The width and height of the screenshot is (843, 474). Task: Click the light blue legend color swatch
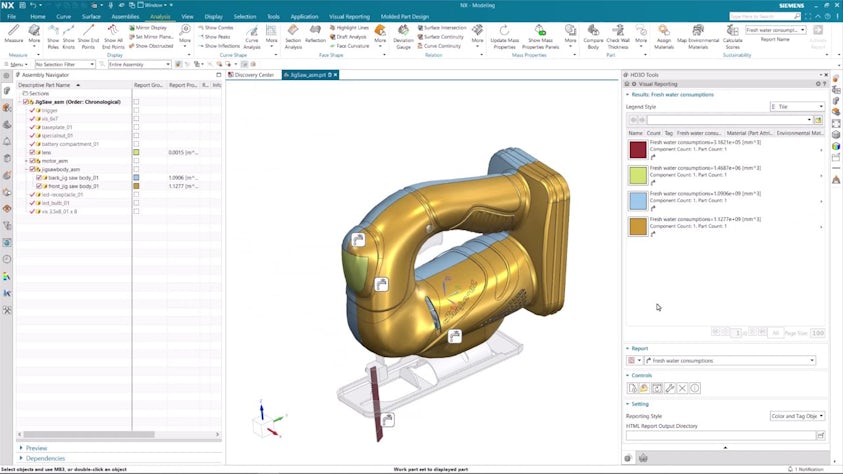(x=638, y=200)
